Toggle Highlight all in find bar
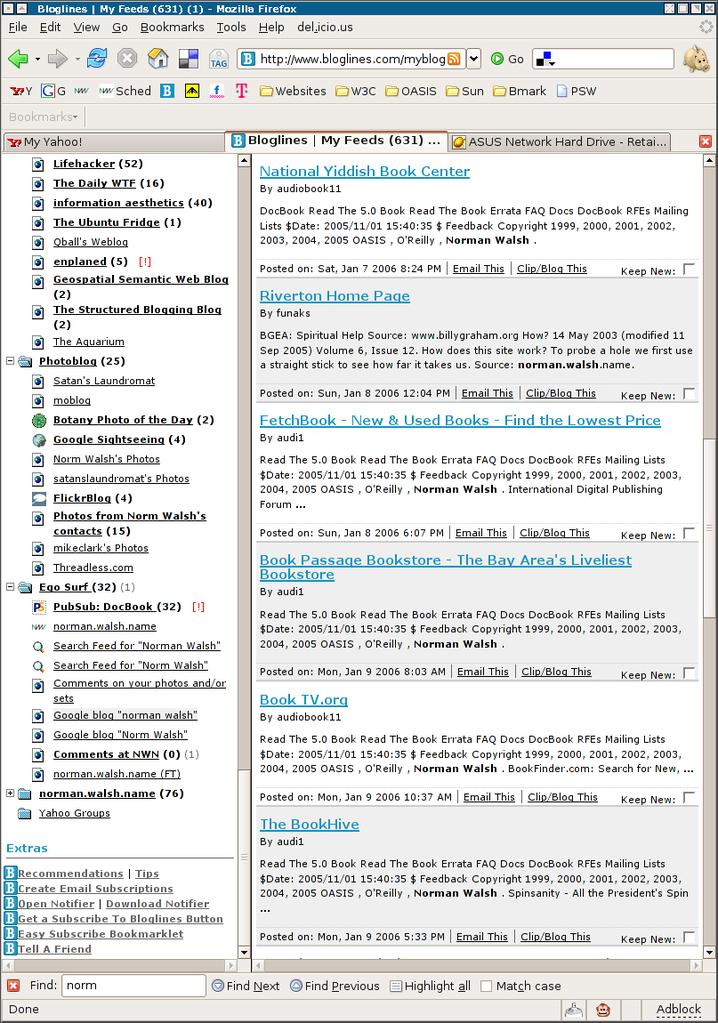The height and width of the screenshot is (1023, 718). click(430, 986)
